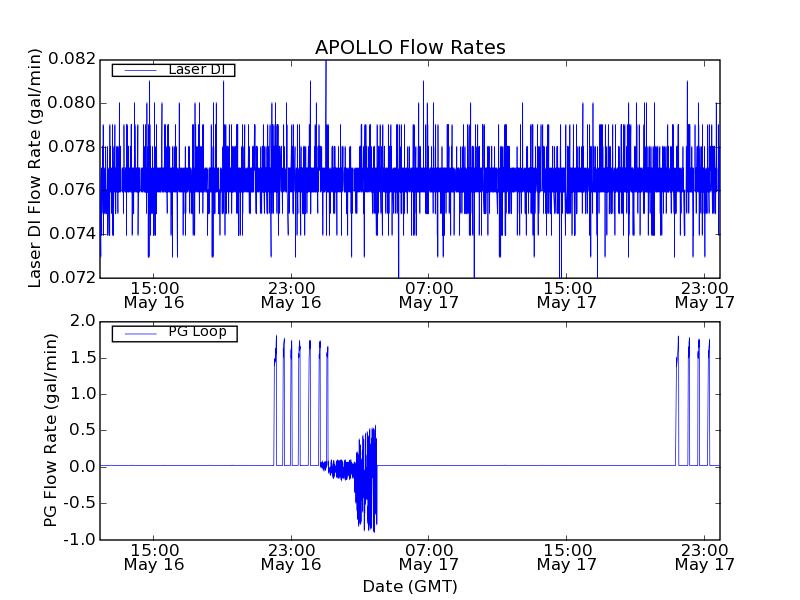Select the Laser DI legend label
The width and height of the screenshot is (800, 600).
coord(198,69)
